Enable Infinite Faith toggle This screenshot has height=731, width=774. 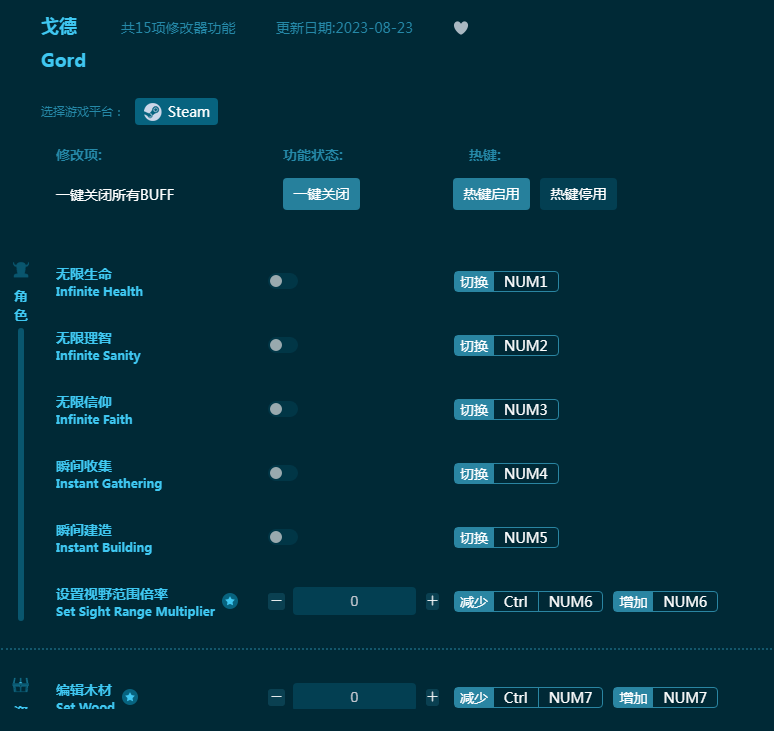tap(283, 409)
